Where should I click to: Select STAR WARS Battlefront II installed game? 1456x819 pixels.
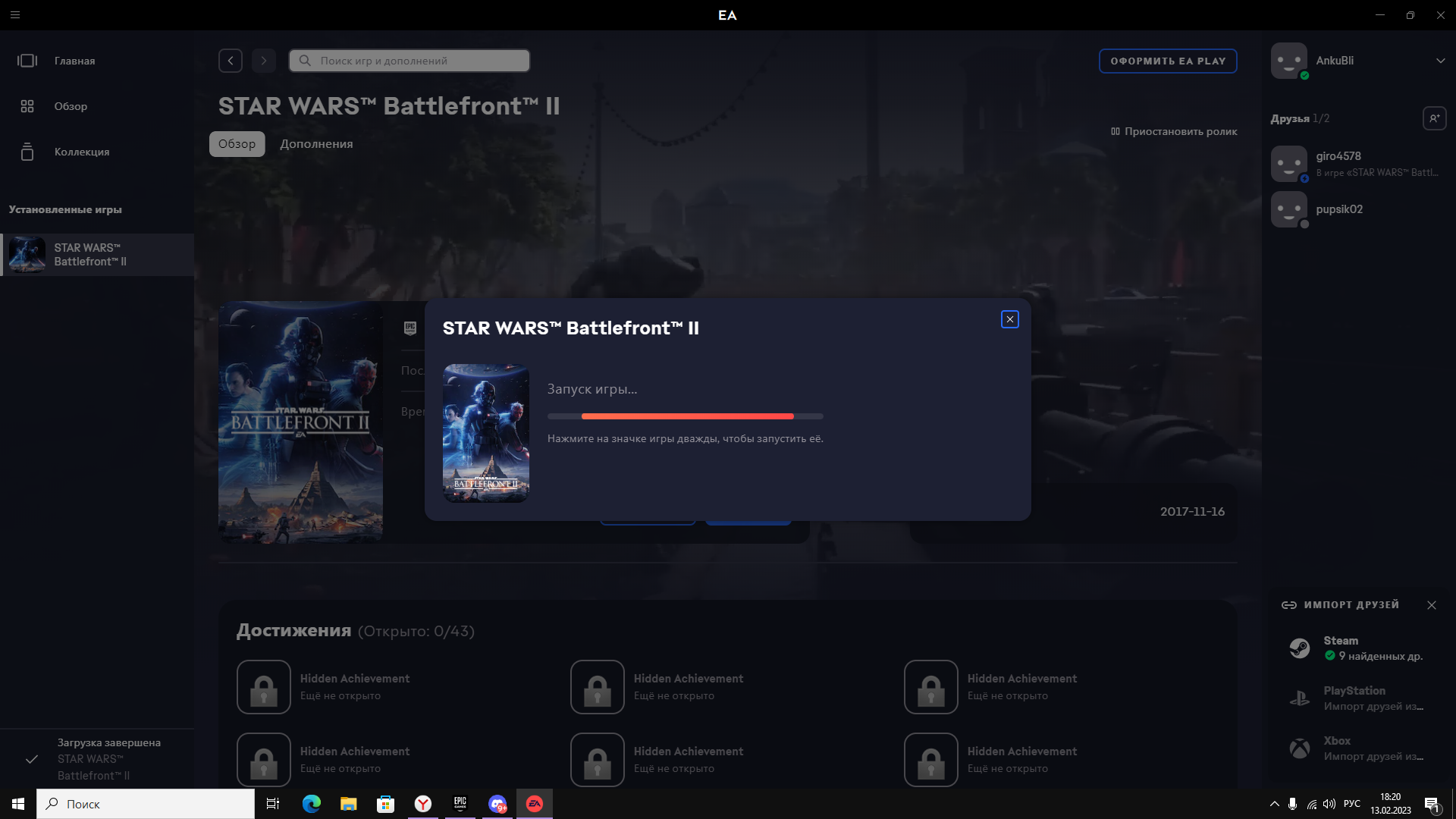(x=97, y=255)
